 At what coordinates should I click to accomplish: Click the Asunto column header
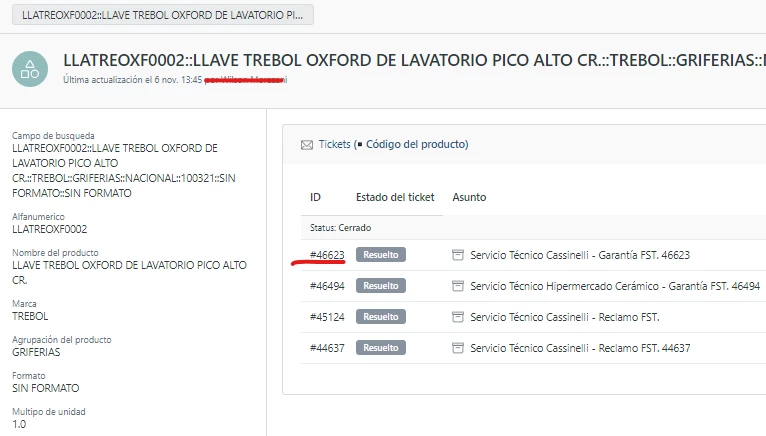coord(469,197)
